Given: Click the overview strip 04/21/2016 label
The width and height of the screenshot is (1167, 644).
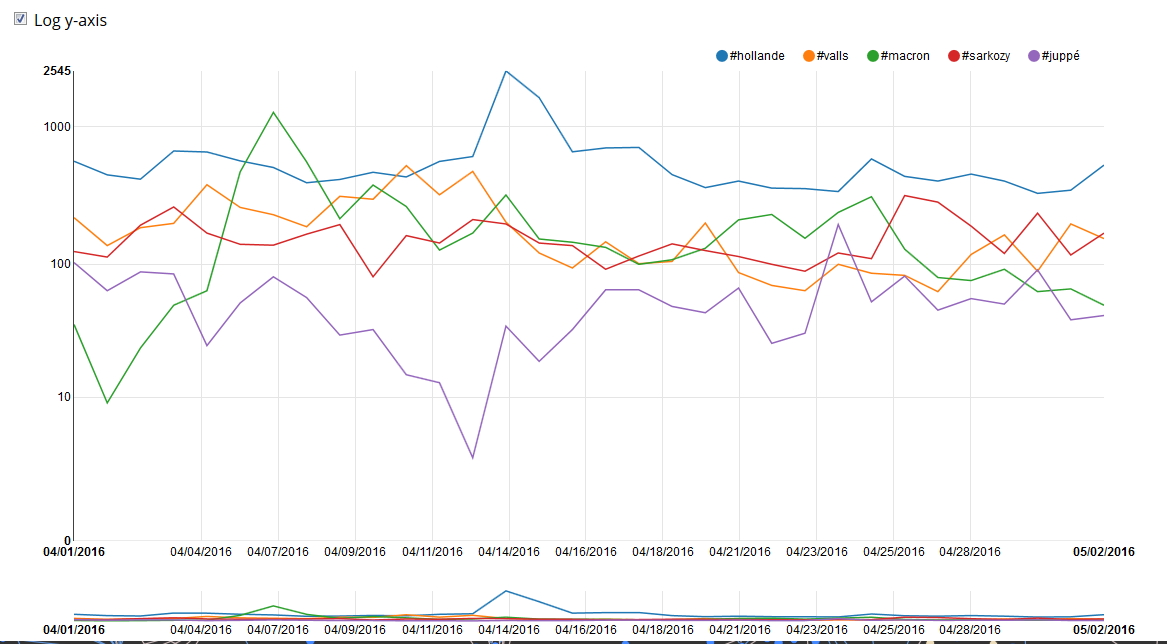Looking at the screenshot, I should [x=740, y=630].
